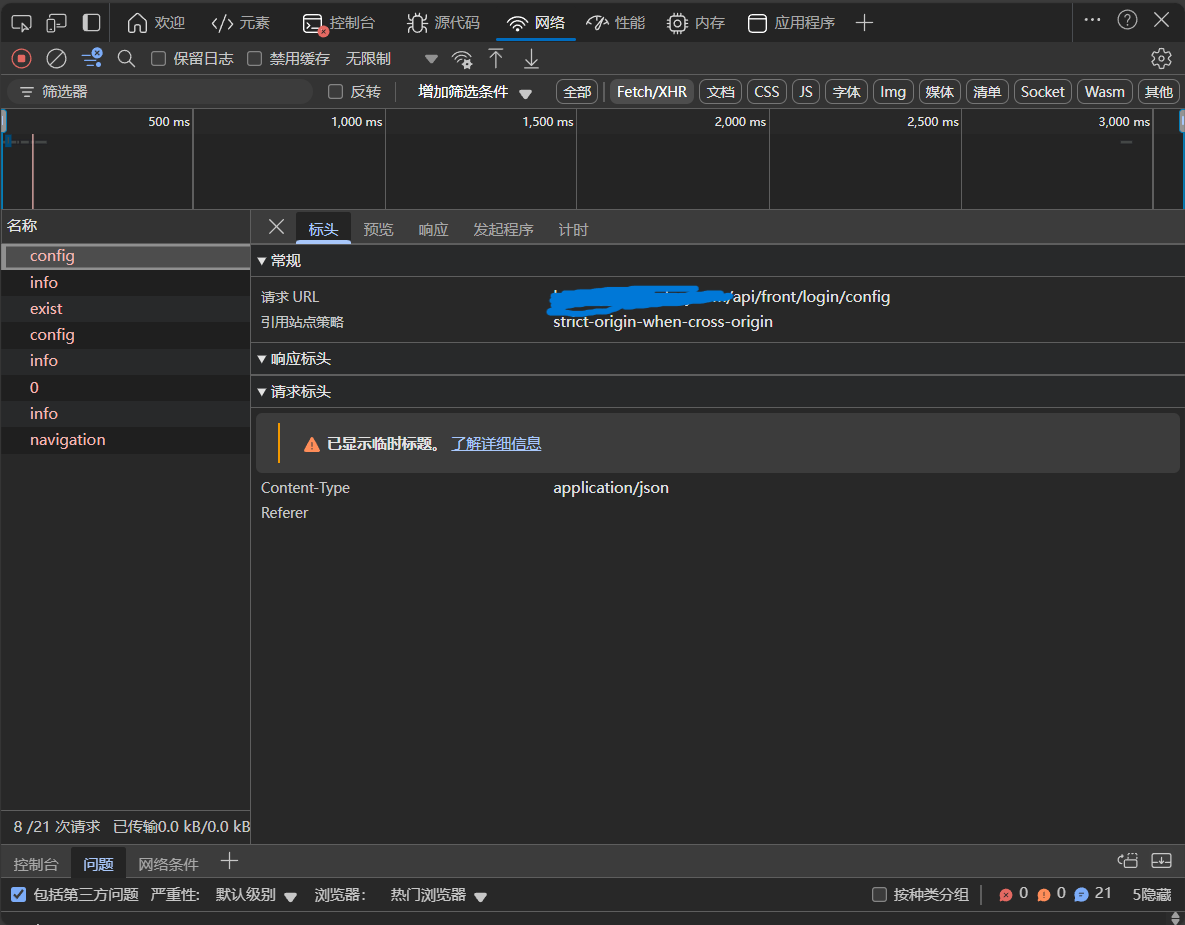Check the 反转 filter checkbox

336,91
